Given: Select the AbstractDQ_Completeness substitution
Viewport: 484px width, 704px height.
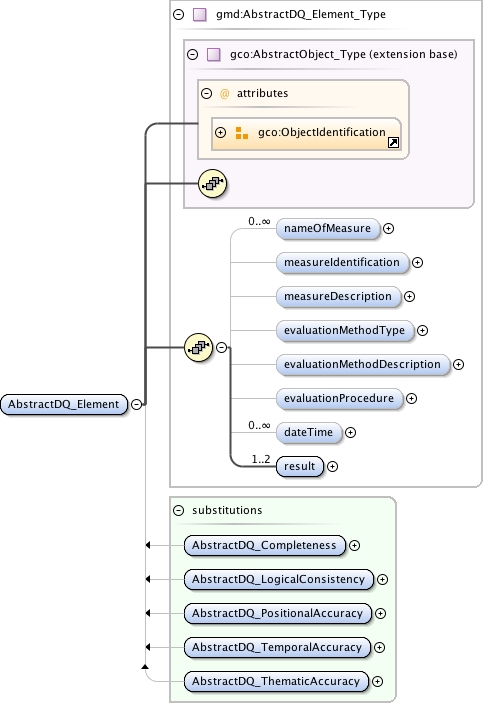Looking at the screenshot, I should coord(265,546).
